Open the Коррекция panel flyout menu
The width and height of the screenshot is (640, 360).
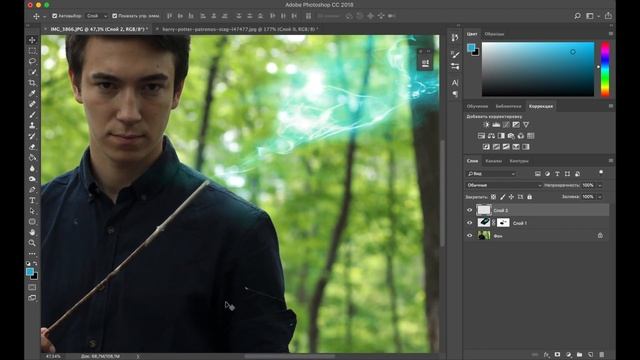(x=611, y=106)
